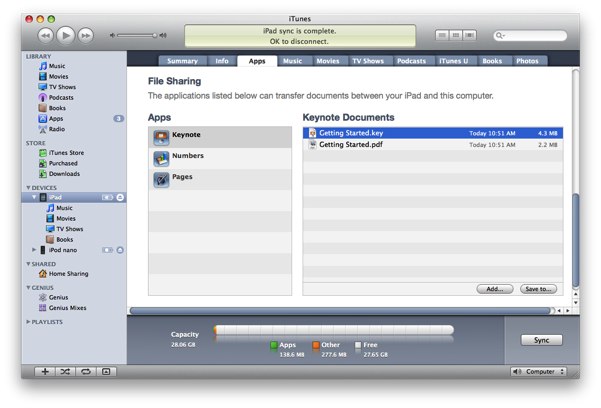Collapse the iPad device tree
The width and height of the screenshot is (601, 408).
34,197
